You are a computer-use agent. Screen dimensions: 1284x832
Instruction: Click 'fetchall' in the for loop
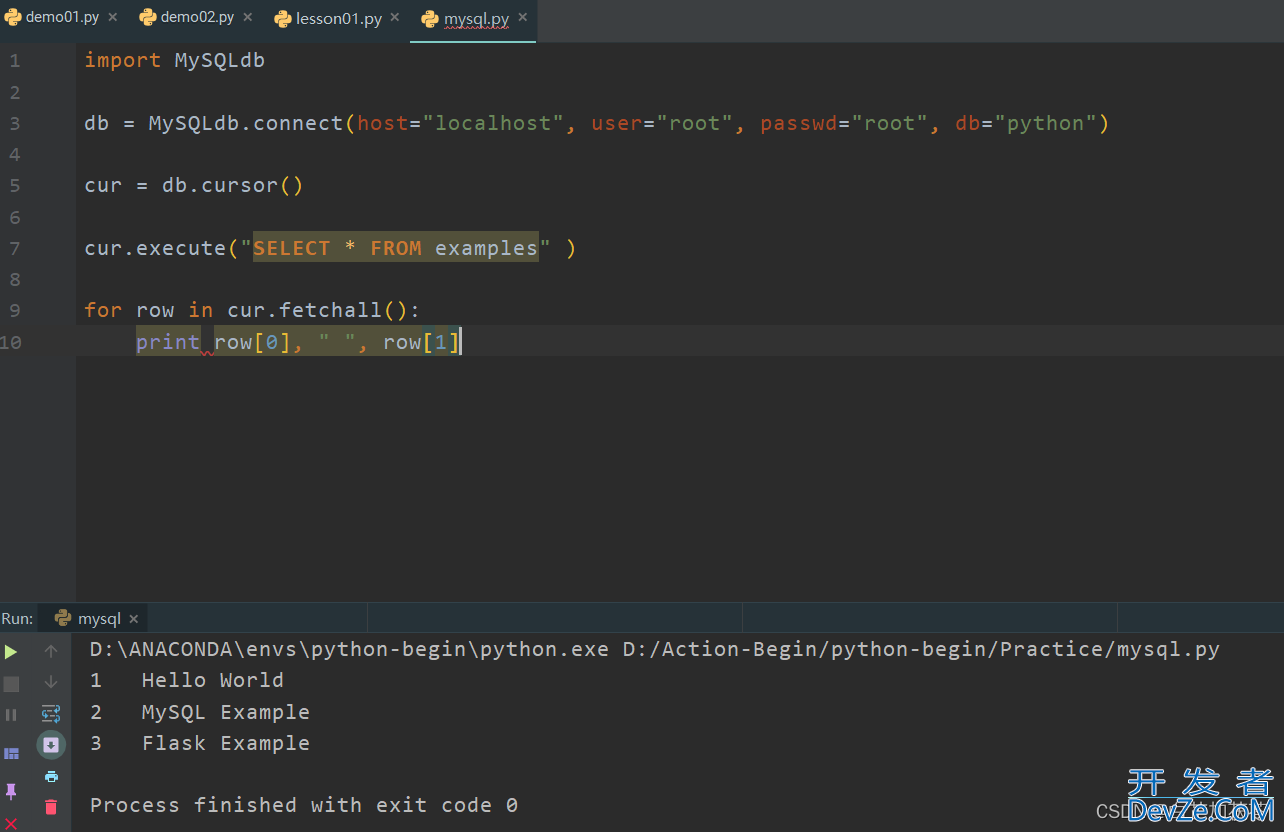331,310
